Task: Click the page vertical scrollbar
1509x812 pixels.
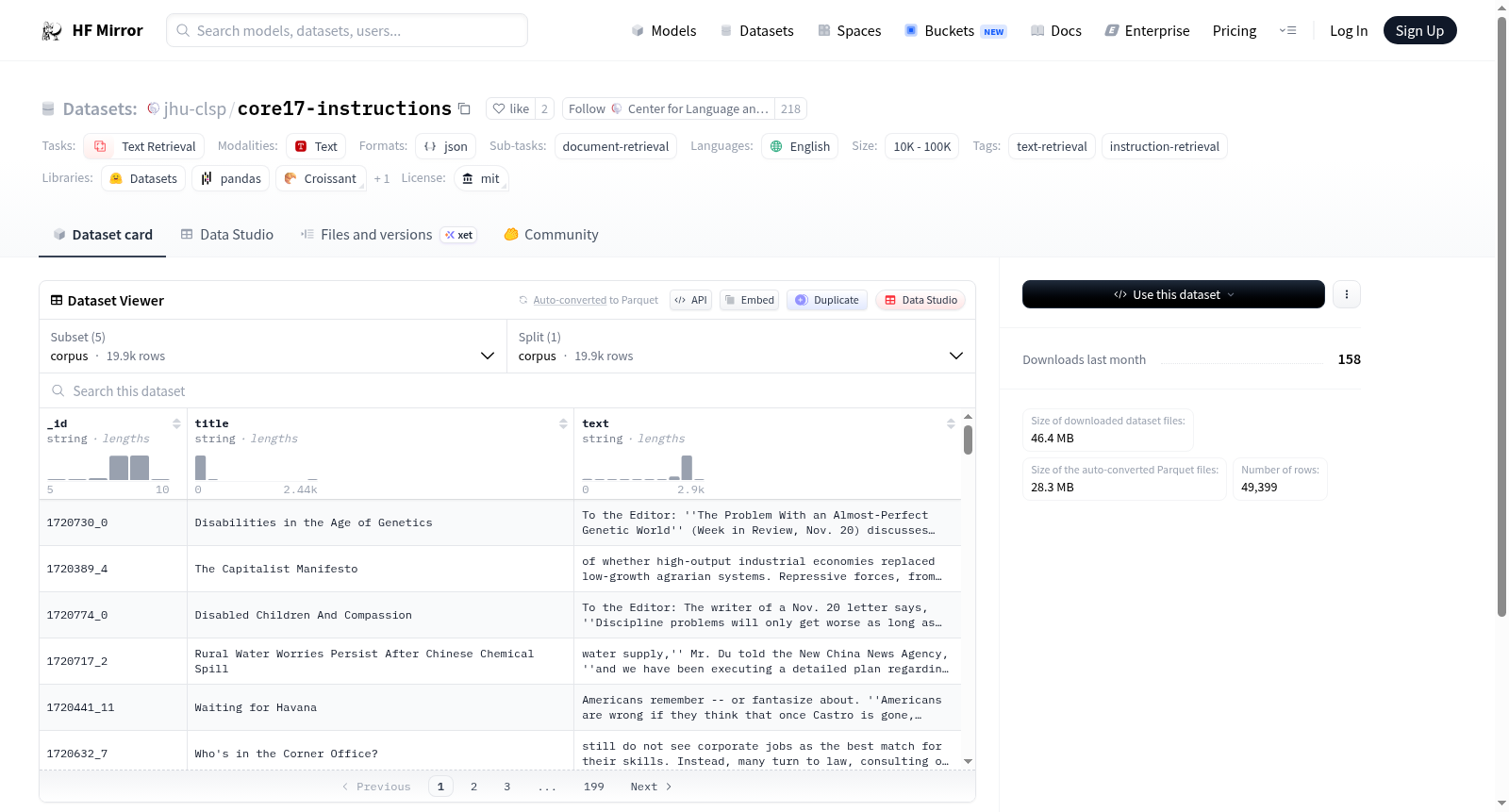Action: [1501, 316]
